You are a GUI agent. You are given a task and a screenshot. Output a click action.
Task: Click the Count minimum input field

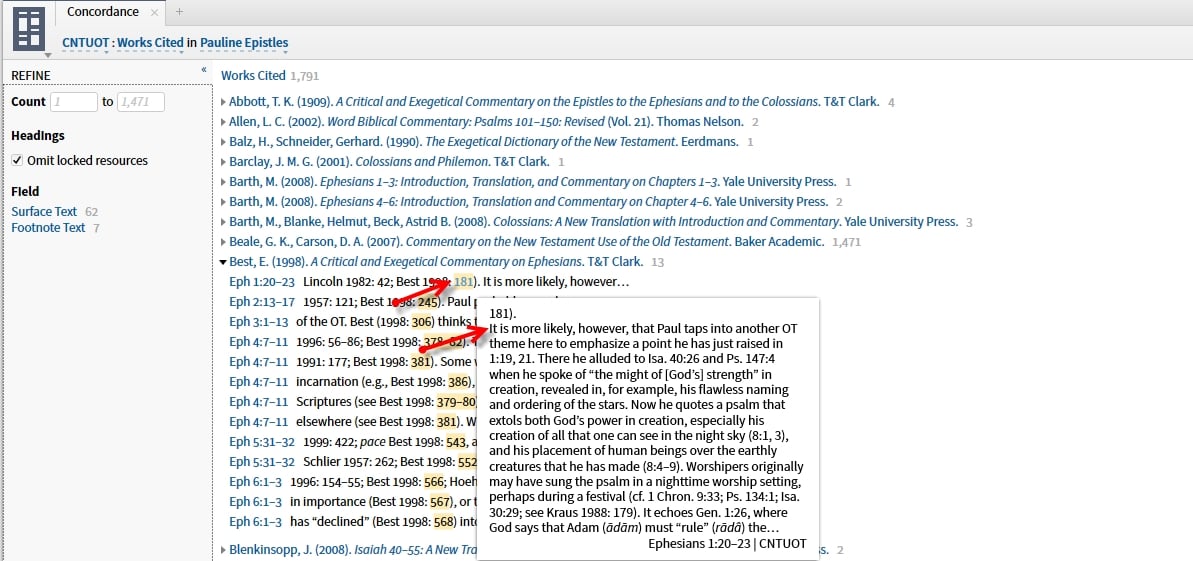[x=74, y=102]
